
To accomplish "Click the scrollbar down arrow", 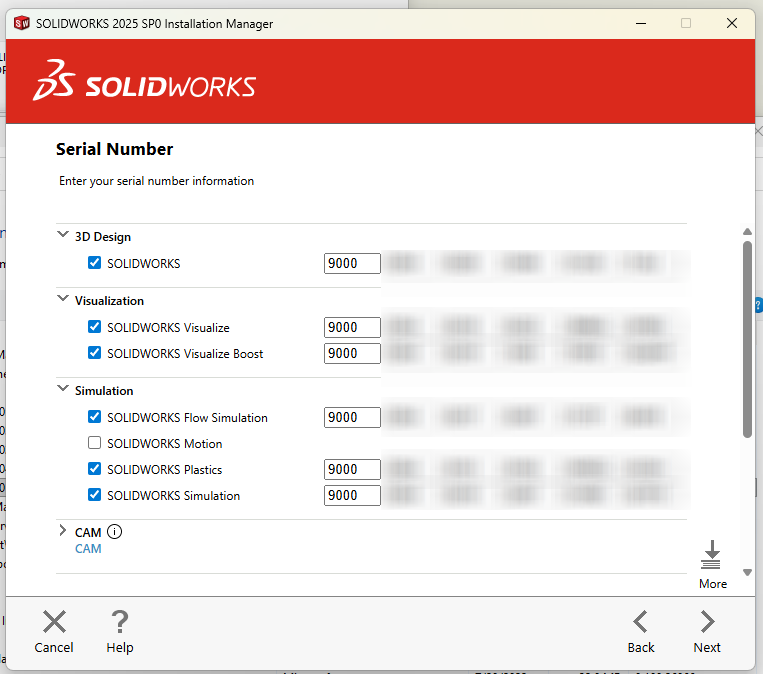I will pos(747,573).
